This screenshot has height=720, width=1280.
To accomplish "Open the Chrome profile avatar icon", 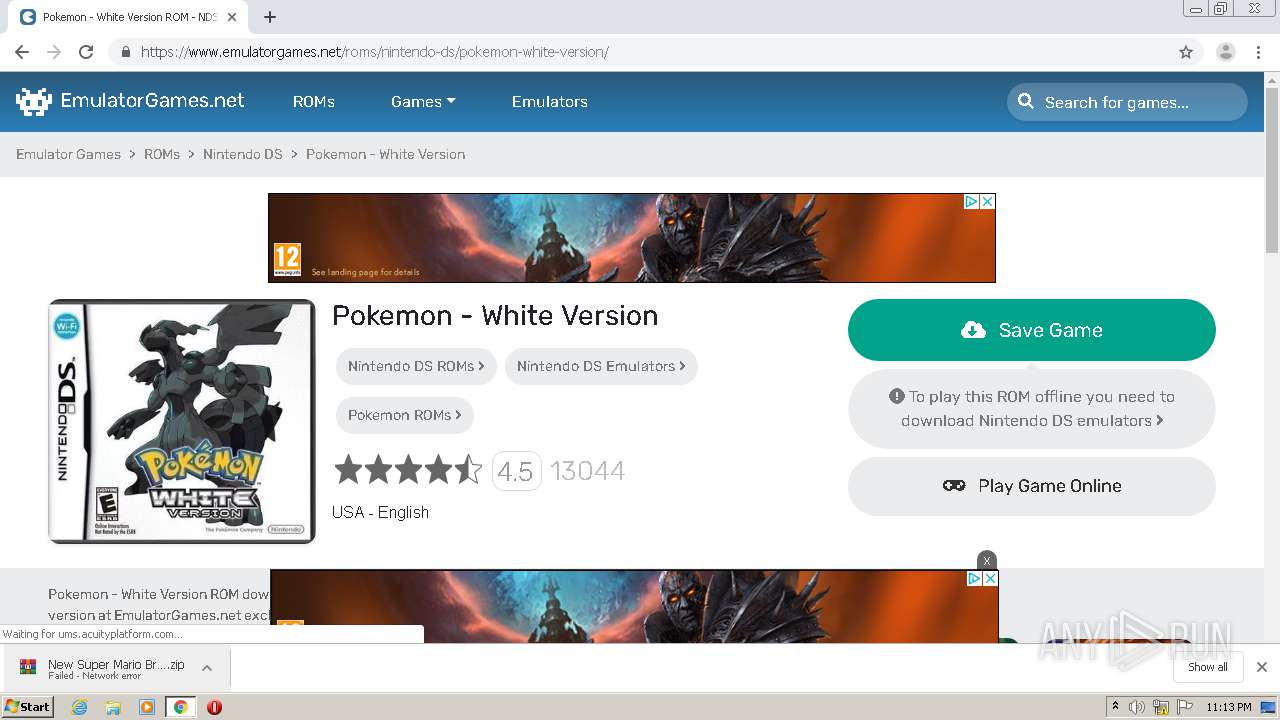I will pos(1225,52).
